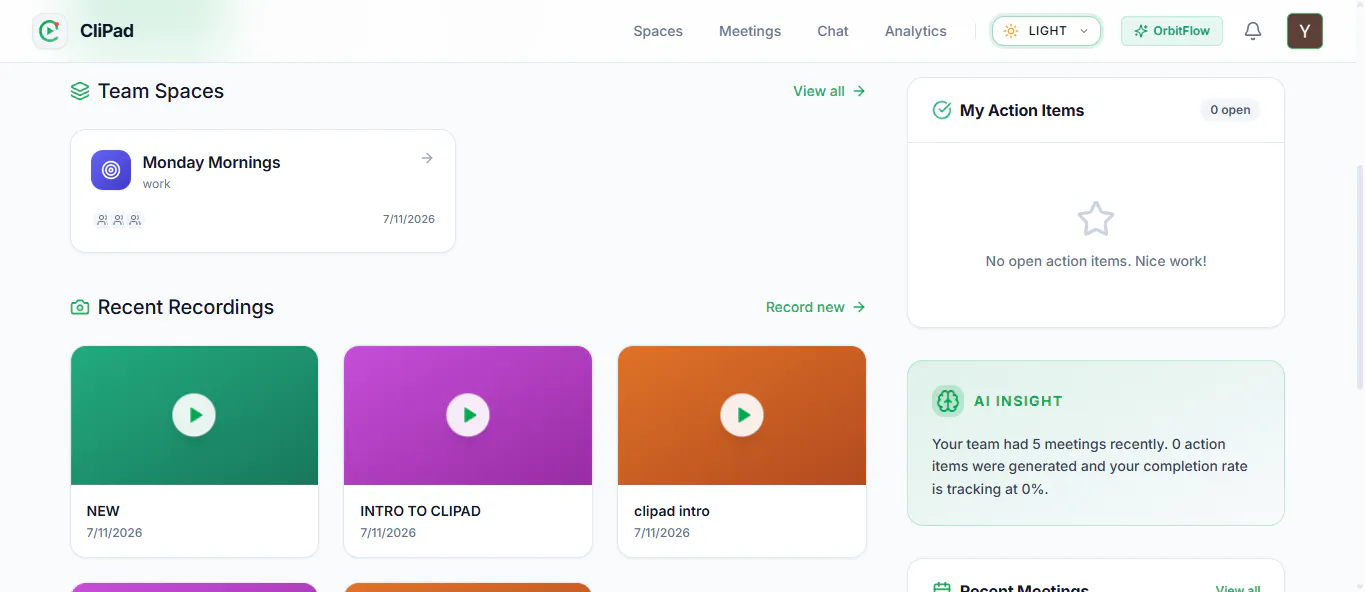1365x592 pixels.
Task: Play the NEW recording
Action: coord(194,415)
